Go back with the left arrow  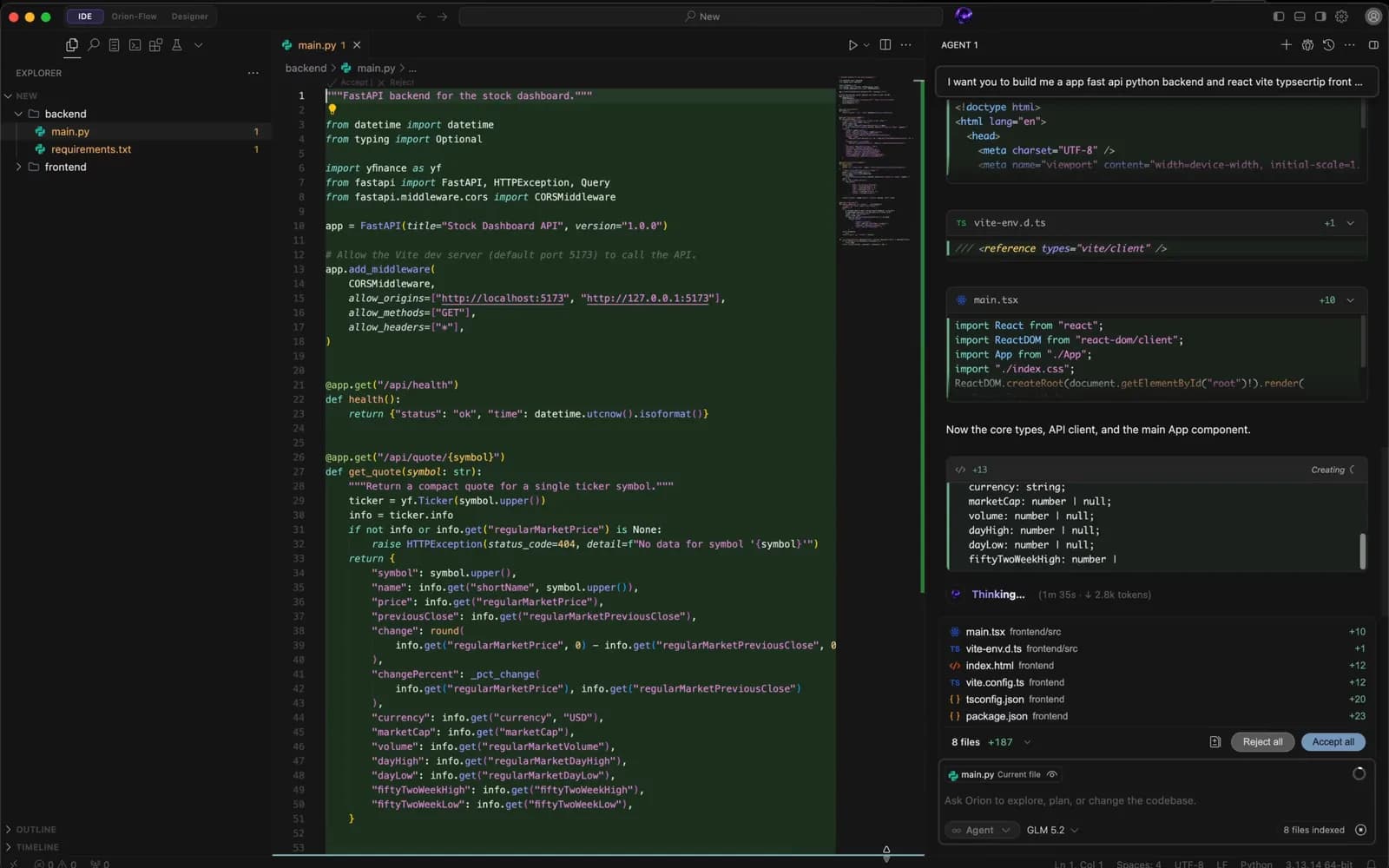tap(421, 16)
